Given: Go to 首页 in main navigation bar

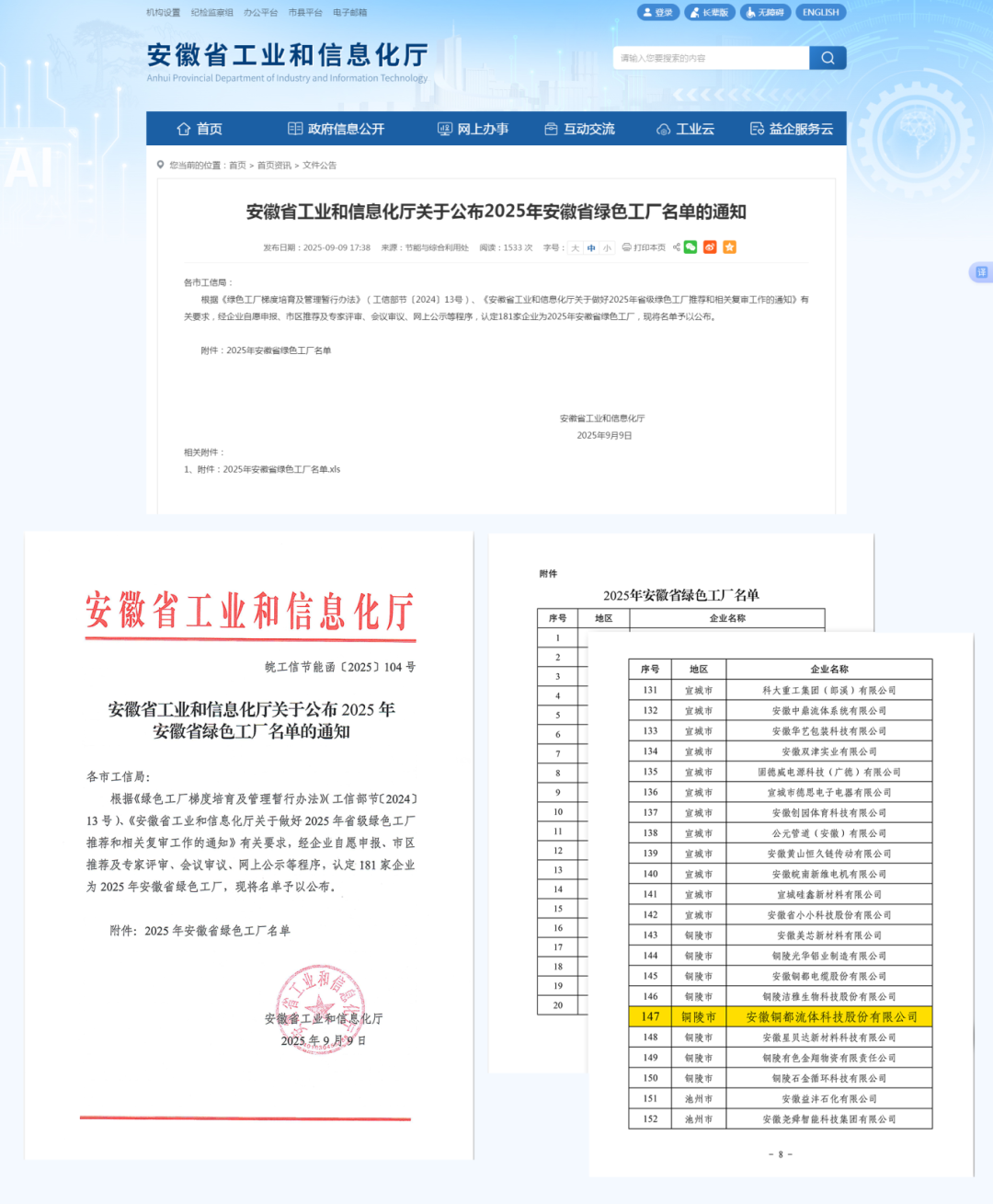Looking at the screenshot, I should (x=200, y=129).
